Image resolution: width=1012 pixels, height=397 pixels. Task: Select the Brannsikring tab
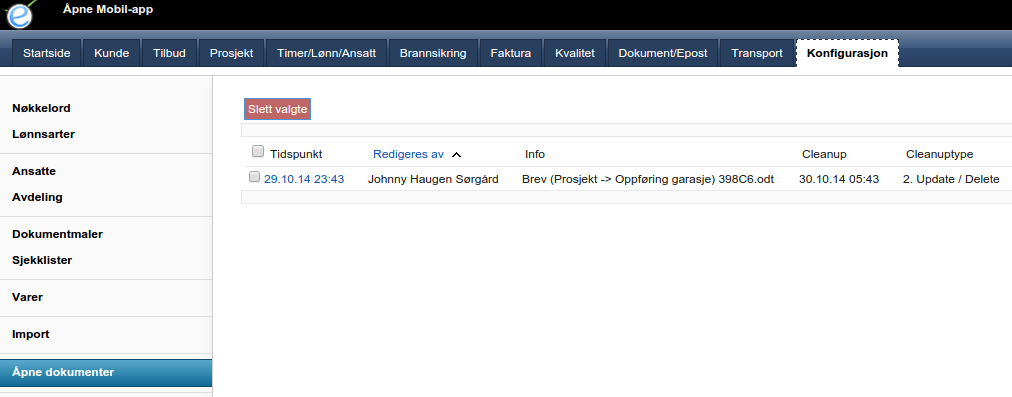click(433, 53)
